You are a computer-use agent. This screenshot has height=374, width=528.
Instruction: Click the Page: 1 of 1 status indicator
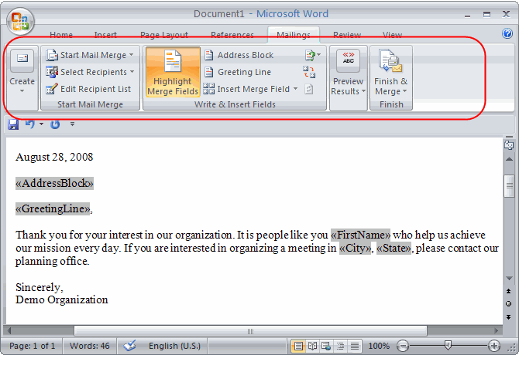32,346
